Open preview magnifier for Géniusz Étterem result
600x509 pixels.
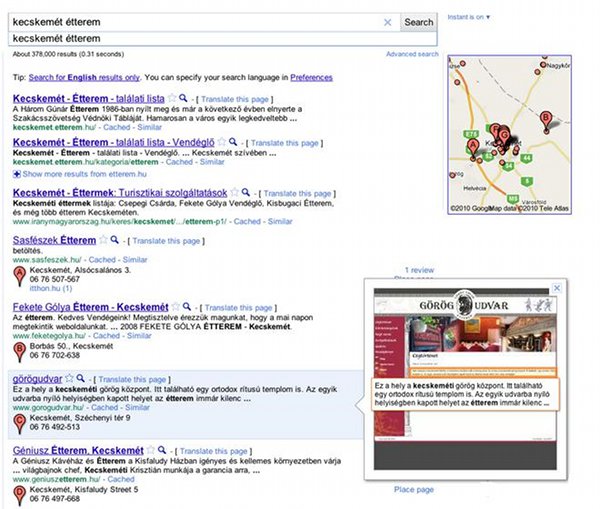point(162,449)
